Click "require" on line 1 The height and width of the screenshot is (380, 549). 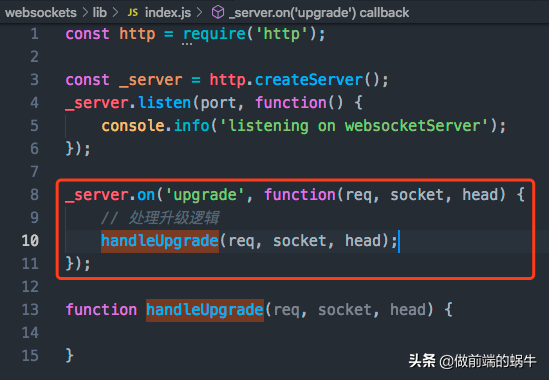(x=214, y=35)
